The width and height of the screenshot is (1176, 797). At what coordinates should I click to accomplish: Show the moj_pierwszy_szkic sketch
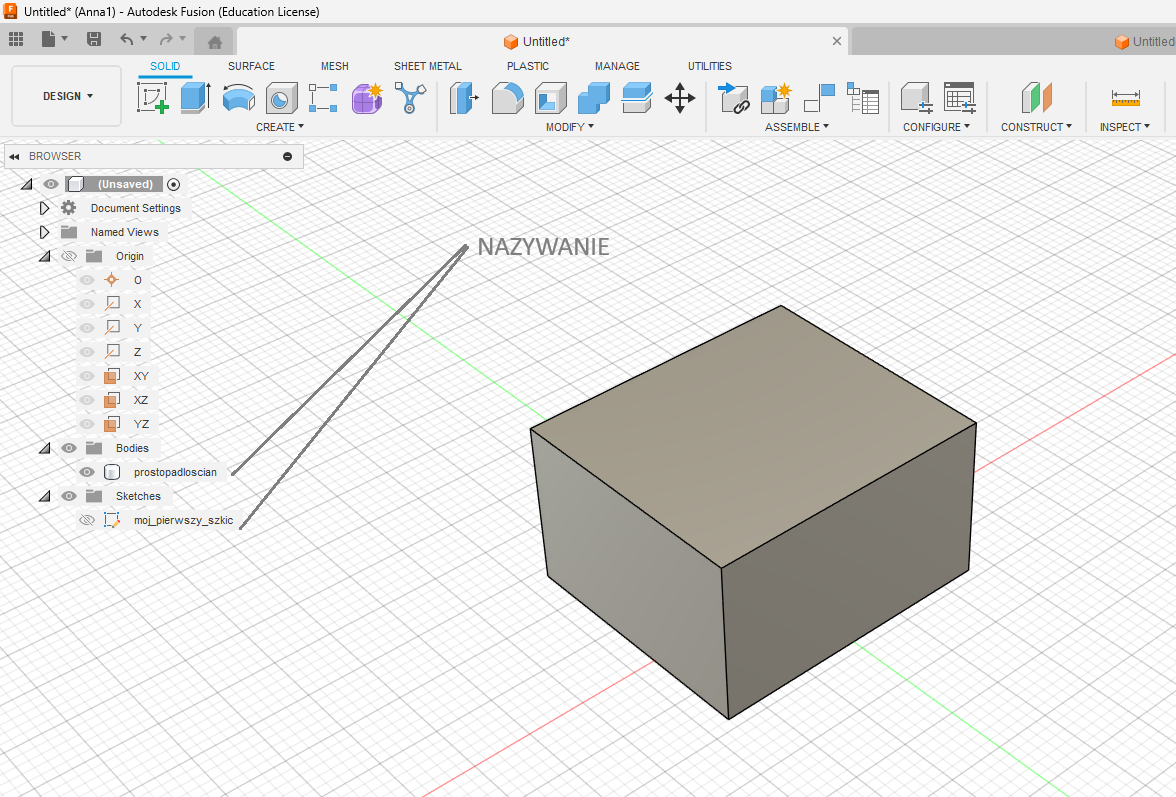click(x=87, y=520)
